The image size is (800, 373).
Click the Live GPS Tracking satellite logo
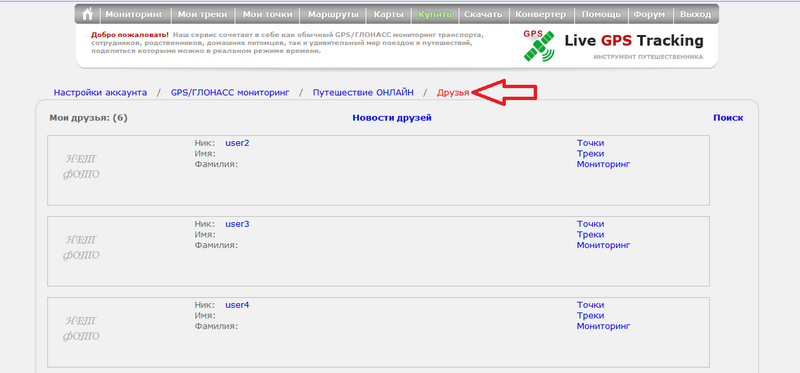coord(539,46)
